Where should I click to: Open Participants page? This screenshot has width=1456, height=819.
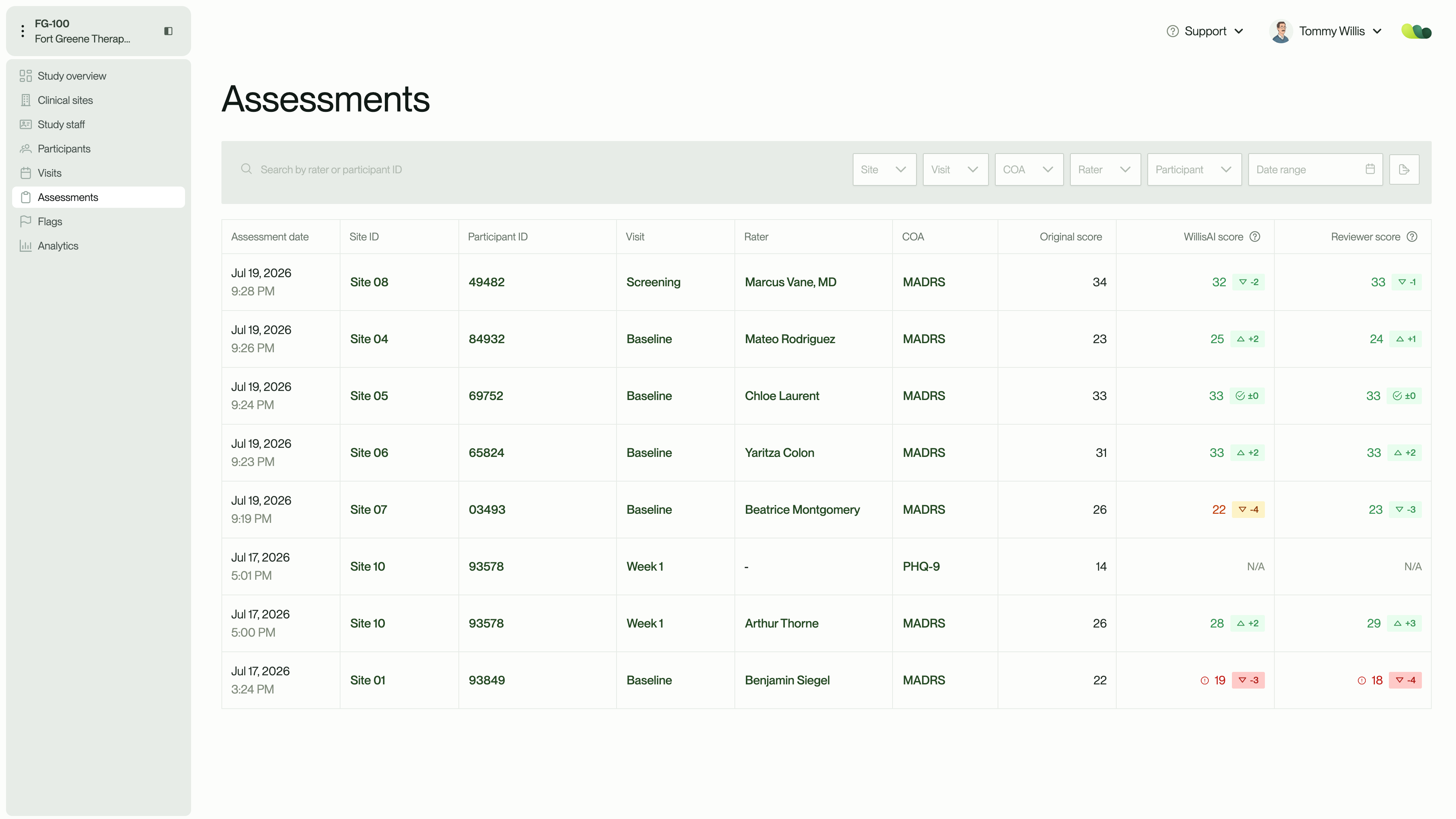pyautogui.click(x=98, y=149)
